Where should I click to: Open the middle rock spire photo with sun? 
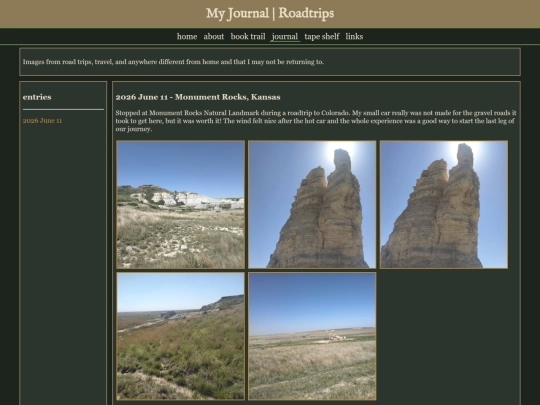pyautogui.click(x=312, y=205)
